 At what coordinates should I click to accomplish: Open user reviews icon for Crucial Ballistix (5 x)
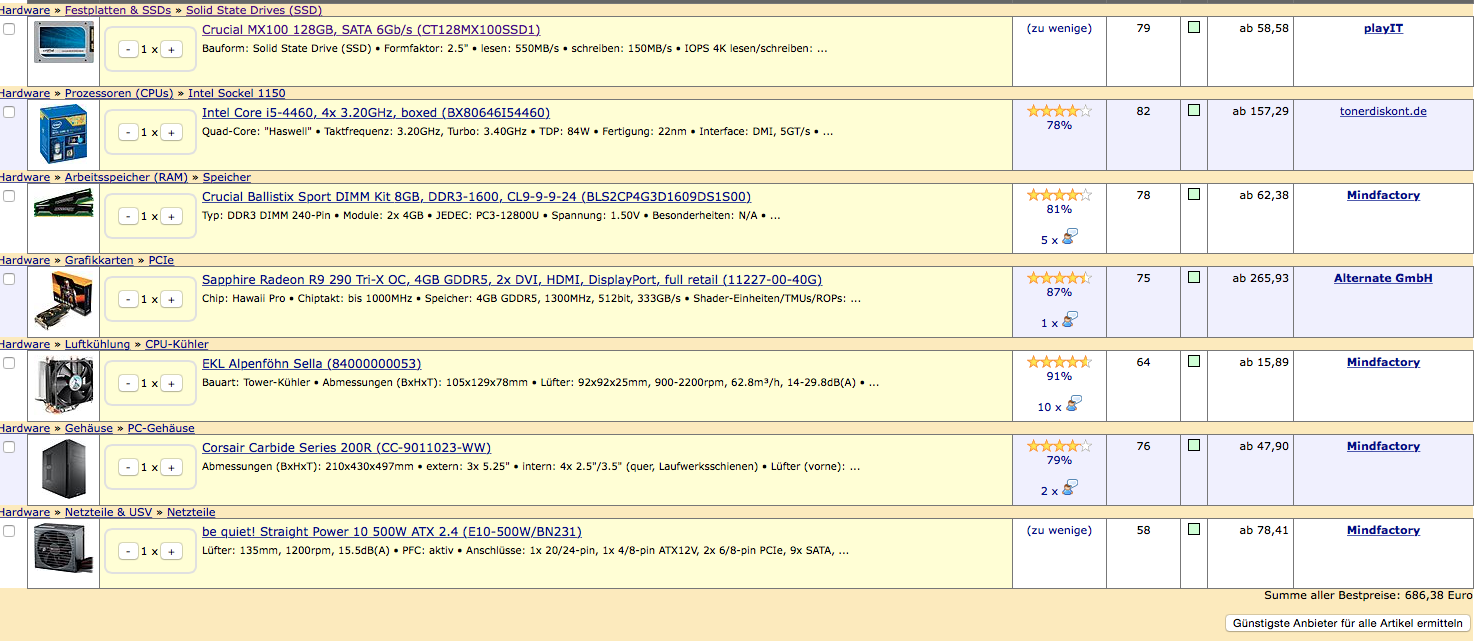[1071, 237]
